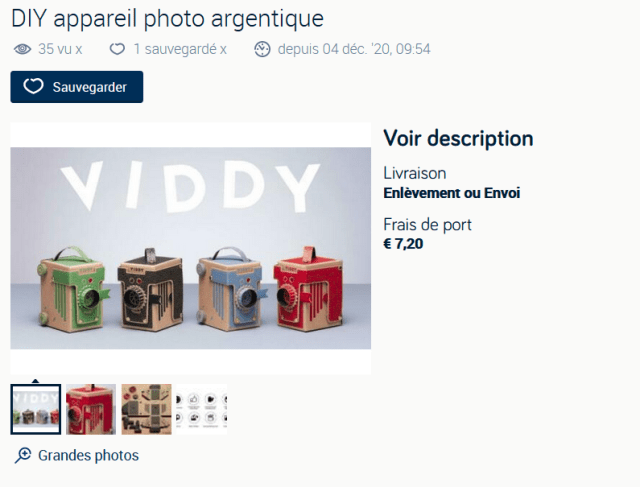640x487 pixels.
Task: Click the heart icon inside Sauvegarder button
Action: coord(33,87)
